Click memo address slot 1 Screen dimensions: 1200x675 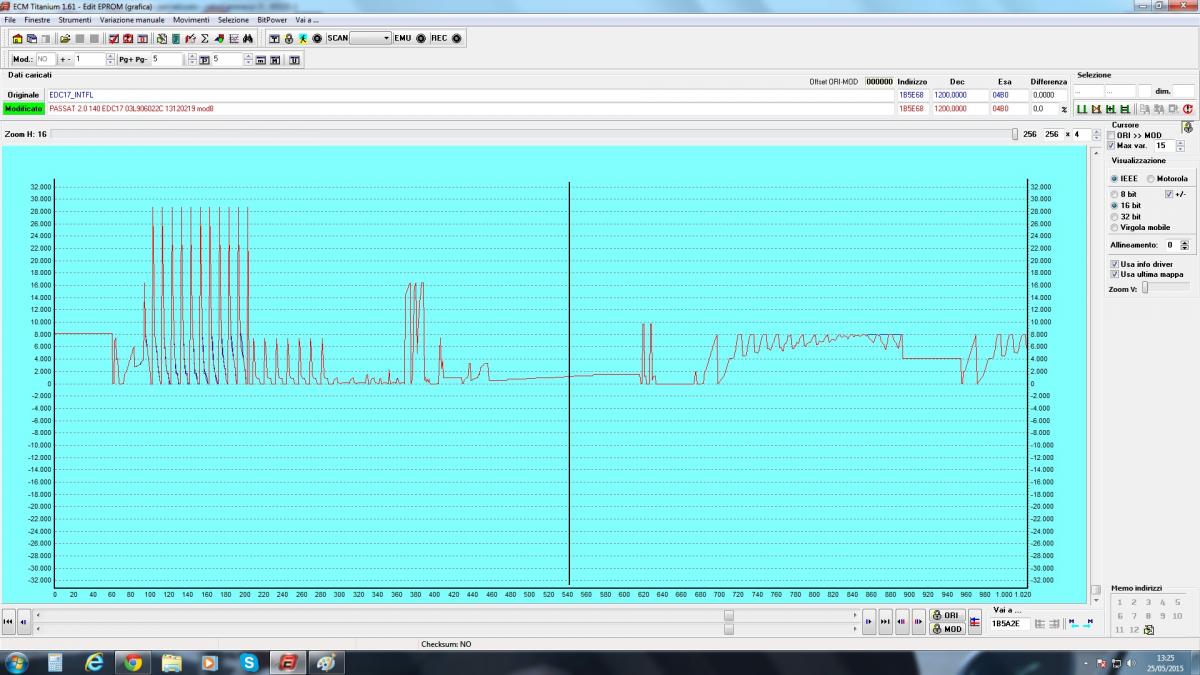(1120, 602)
